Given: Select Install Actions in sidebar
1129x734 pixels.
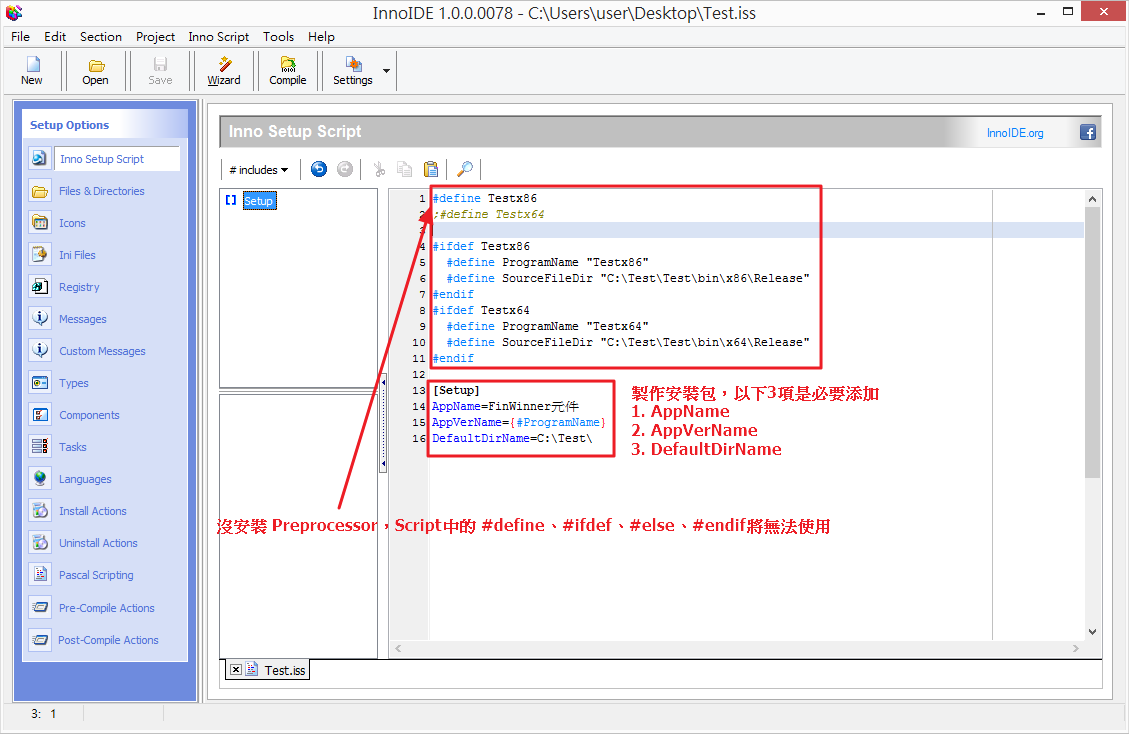Looking at the screenshot, I should tap(93, 510).
